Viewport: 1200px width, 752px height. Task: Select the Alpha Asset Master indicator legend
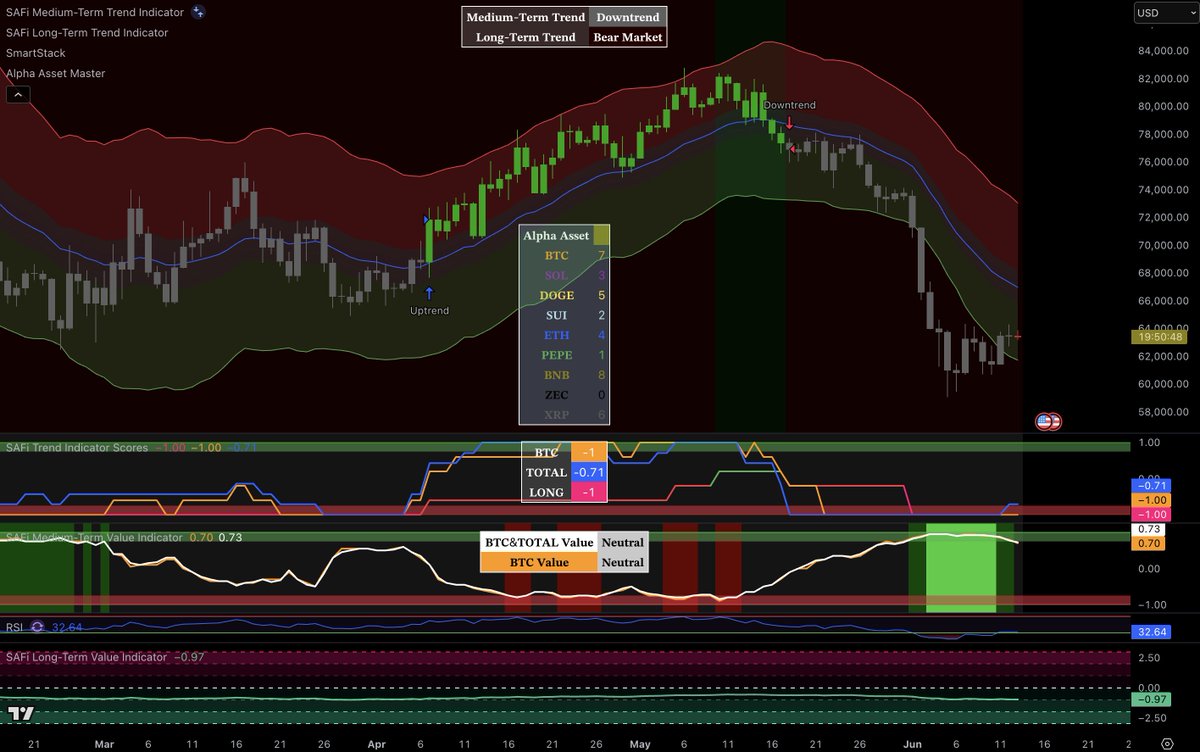click(x=56, y=73)
